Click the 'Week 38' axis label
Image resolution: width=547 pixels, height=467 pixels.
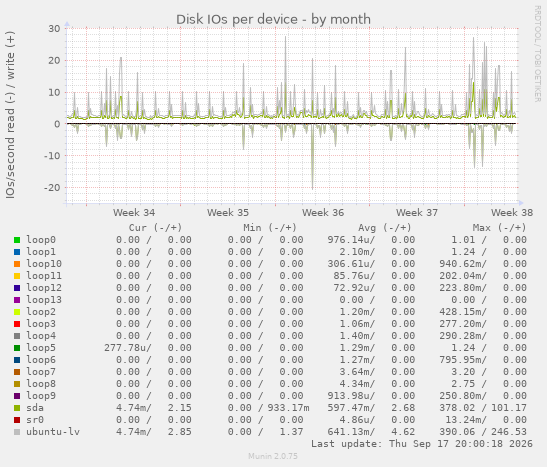click(512, 212)
